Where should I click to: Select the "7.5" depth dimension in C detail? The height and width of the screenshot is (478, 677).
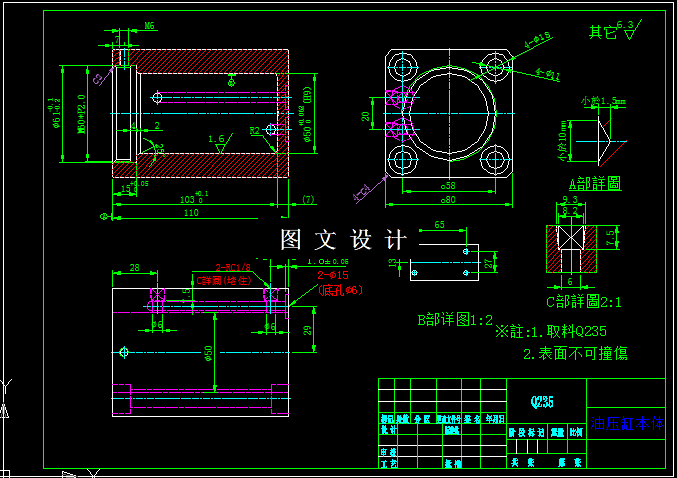[610, 237]
